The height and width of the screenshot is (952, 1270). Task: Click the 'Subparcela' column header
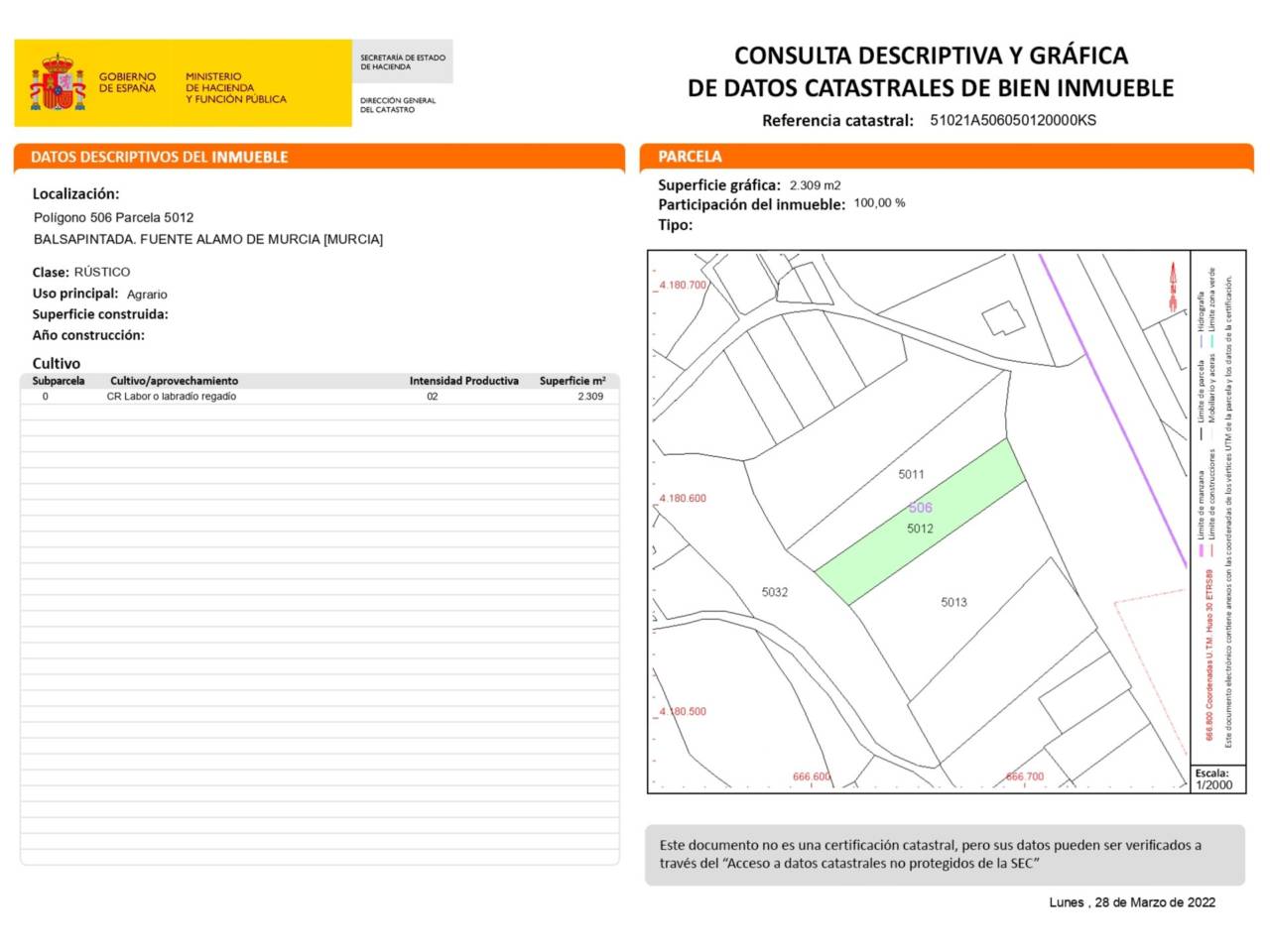(x=59, y=381)
